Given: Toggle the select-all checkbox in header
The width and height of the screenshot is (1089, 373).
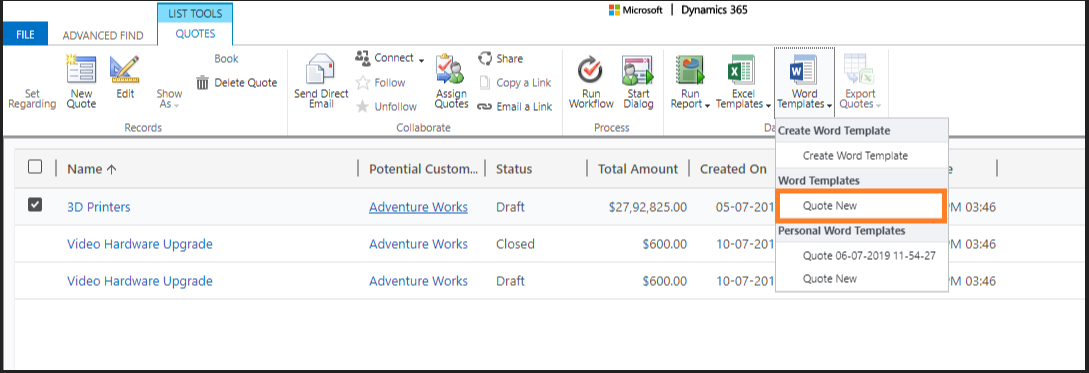Looking at the screenshot, I should click(35, 167).
